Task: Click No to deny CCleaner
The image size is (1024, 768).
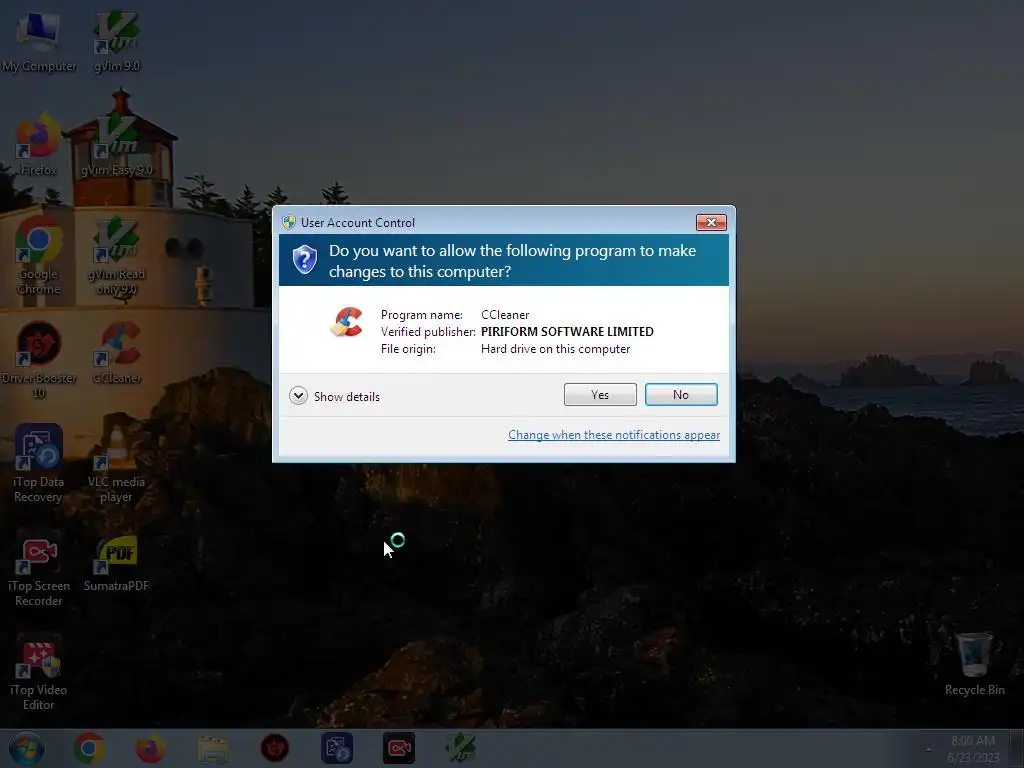Action: 681,394
